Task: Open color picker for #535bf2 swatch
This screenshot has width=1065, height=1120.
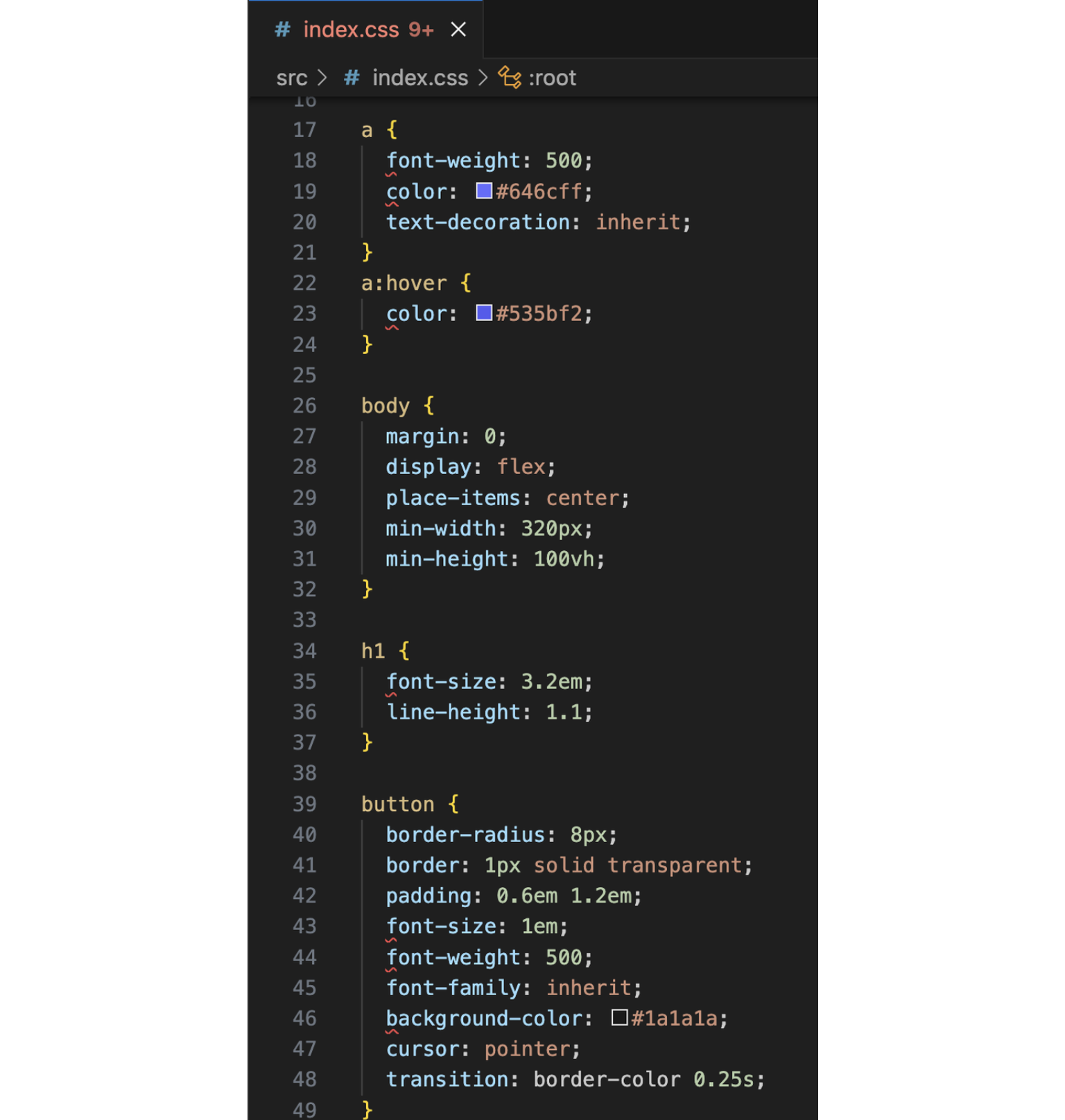Action: pyautogui.click(x=484, y=313)
